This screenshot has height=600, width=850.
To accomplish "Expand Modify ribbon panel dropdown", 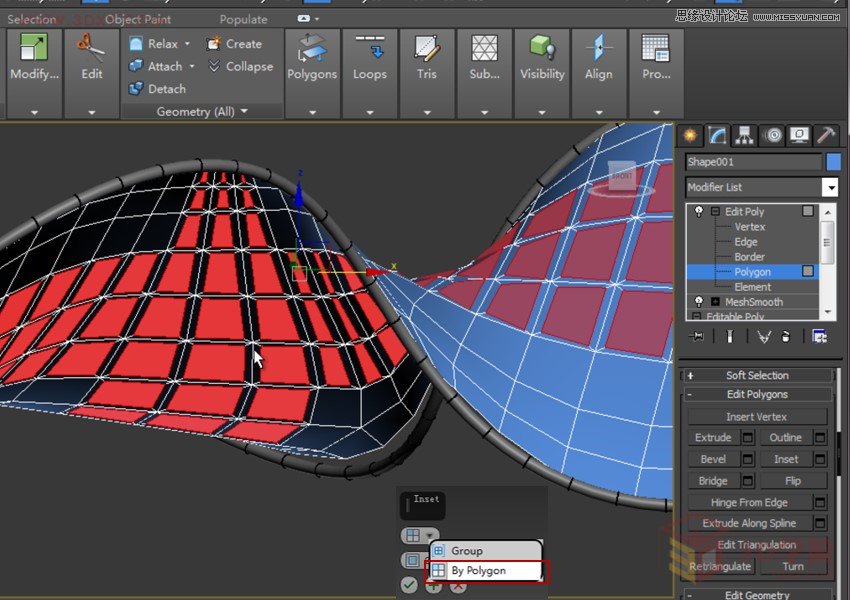I will (x=34, y=112).
